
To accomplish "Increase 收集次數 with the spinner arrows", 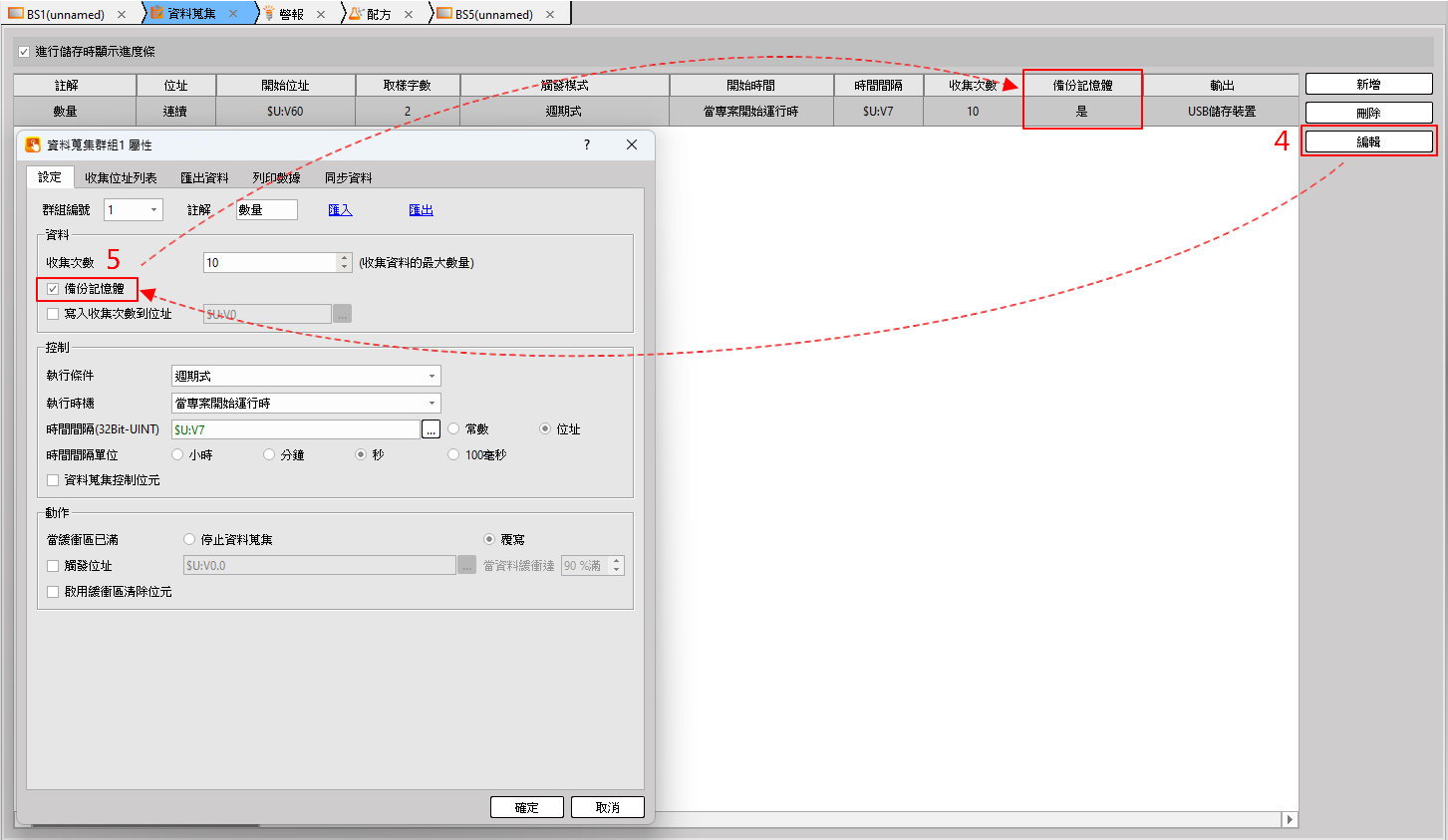I will pyautogui.click(x=345, y=258).
